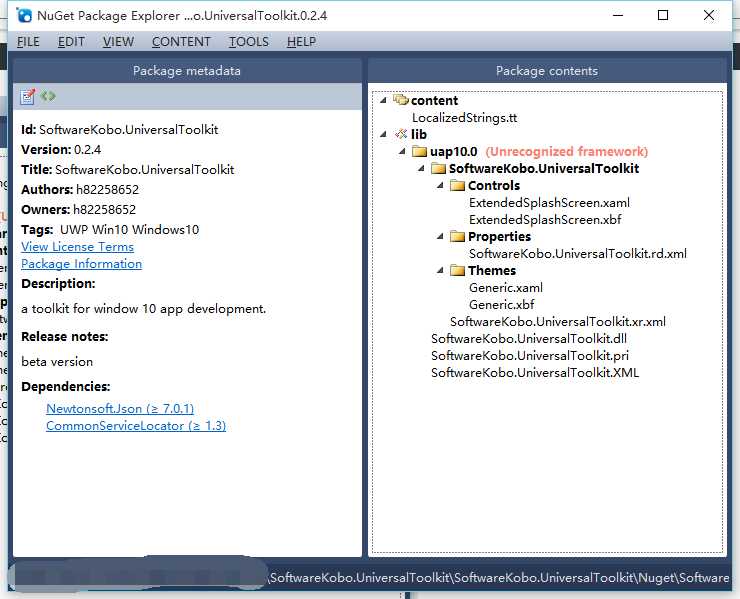This screenshot has height=599, width=740.
Task: Click the NuGet Package Explorer app icon
Action: click(x=24, y=16)
